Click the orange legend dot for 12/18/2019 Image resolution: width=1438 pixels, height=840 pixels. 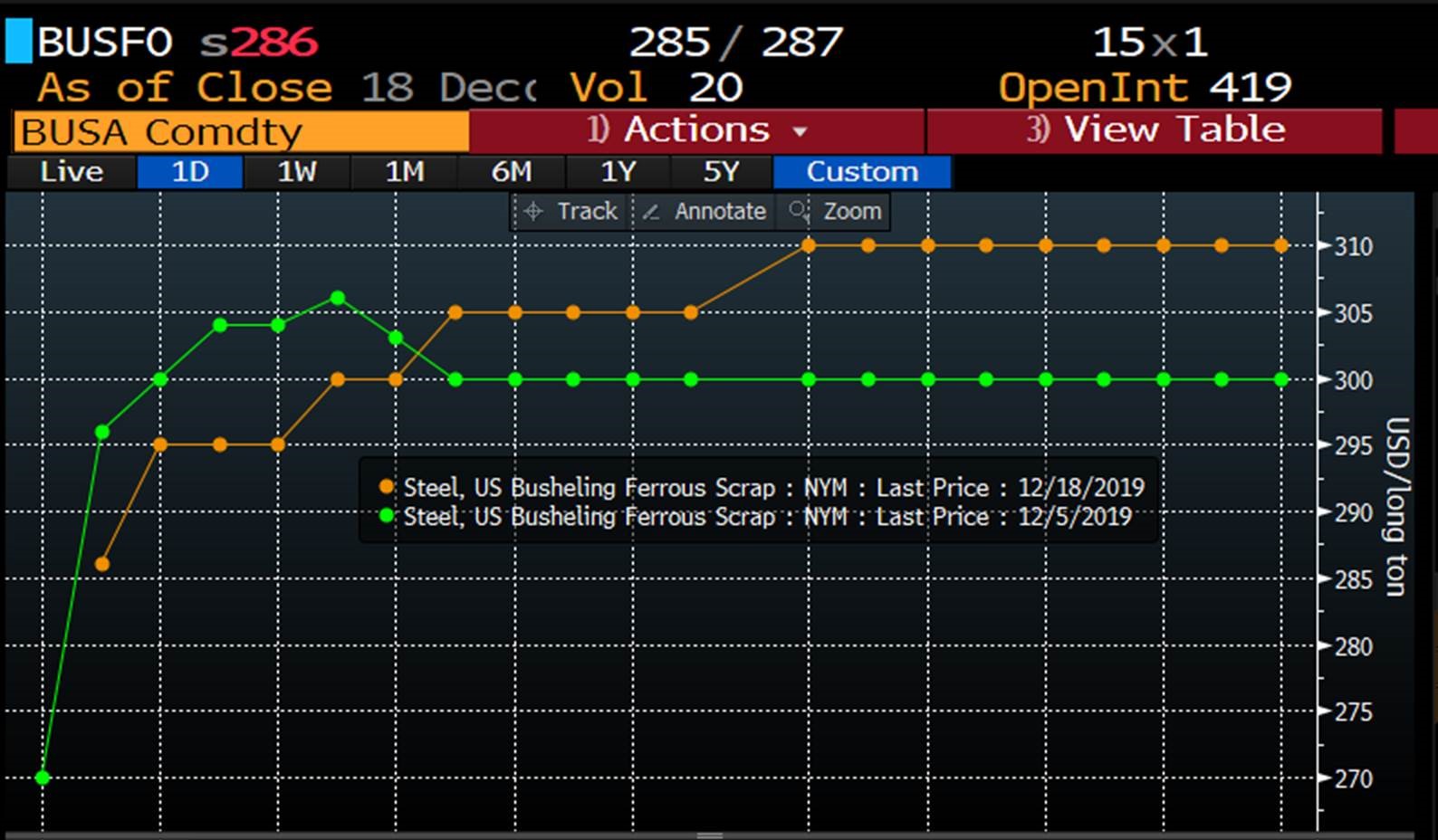[x=387, y=487]
